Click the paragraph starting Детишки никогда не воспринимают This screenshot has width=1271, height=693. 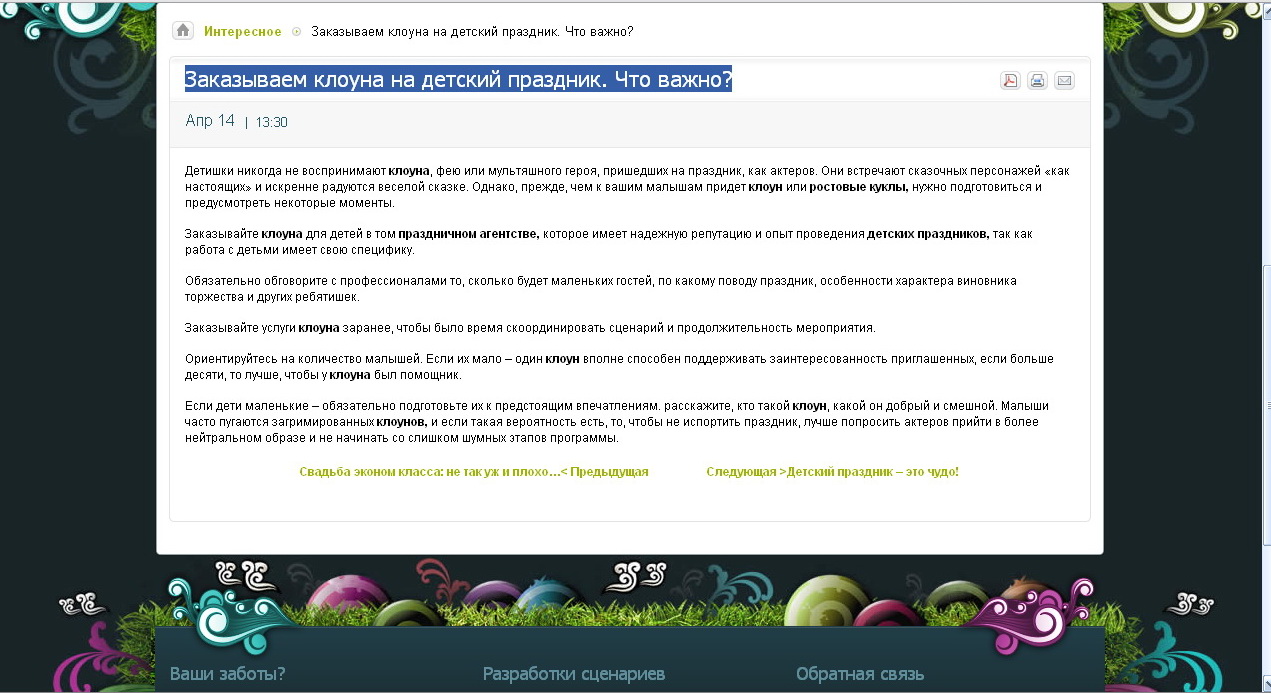click(x=627, y=187)
